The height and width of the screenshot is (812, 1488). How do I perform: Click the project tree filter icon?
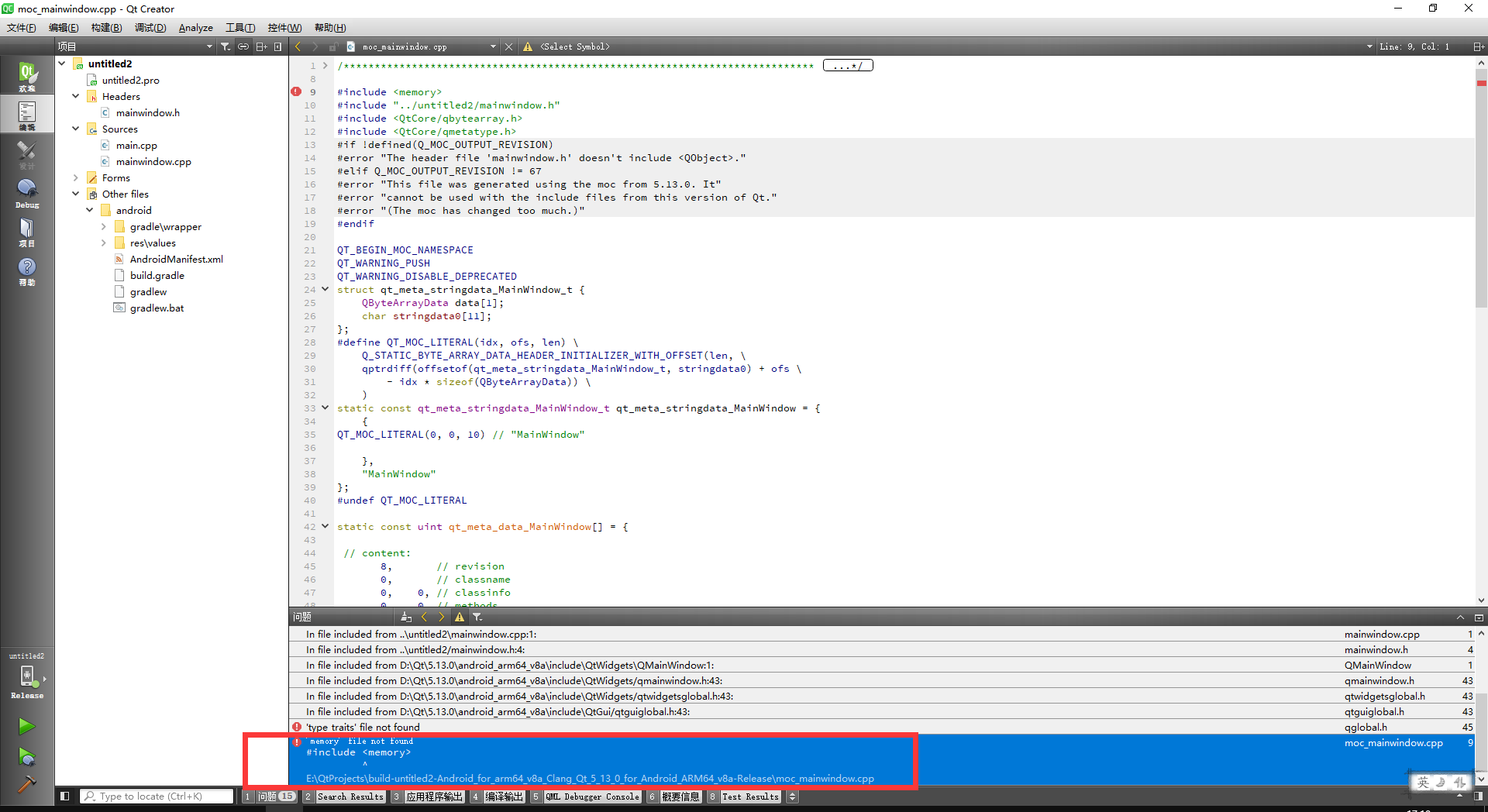(226, 46)
